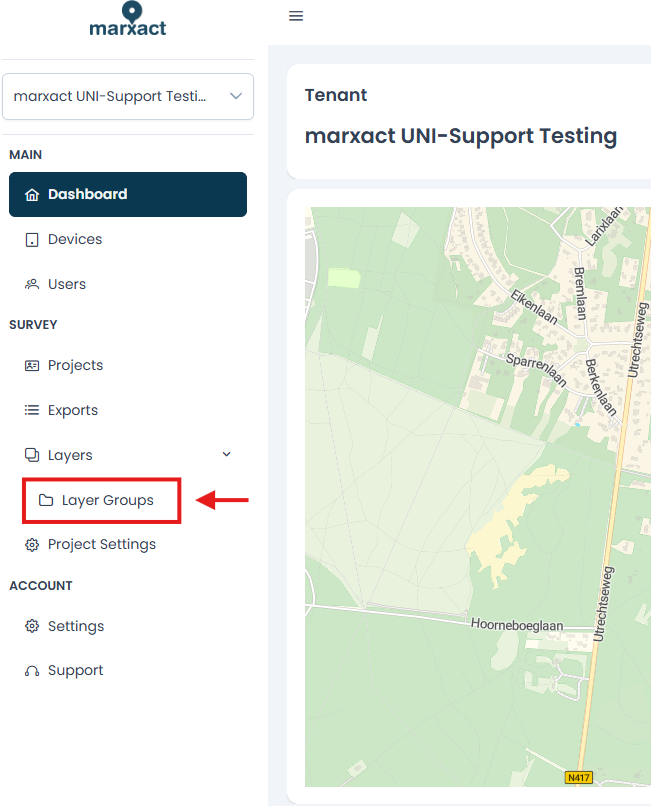Viewport: 651px width, 806px height.
Task: Click the Layer Groups folder icon
Action: pyautogui.click(x=46, y=500)
